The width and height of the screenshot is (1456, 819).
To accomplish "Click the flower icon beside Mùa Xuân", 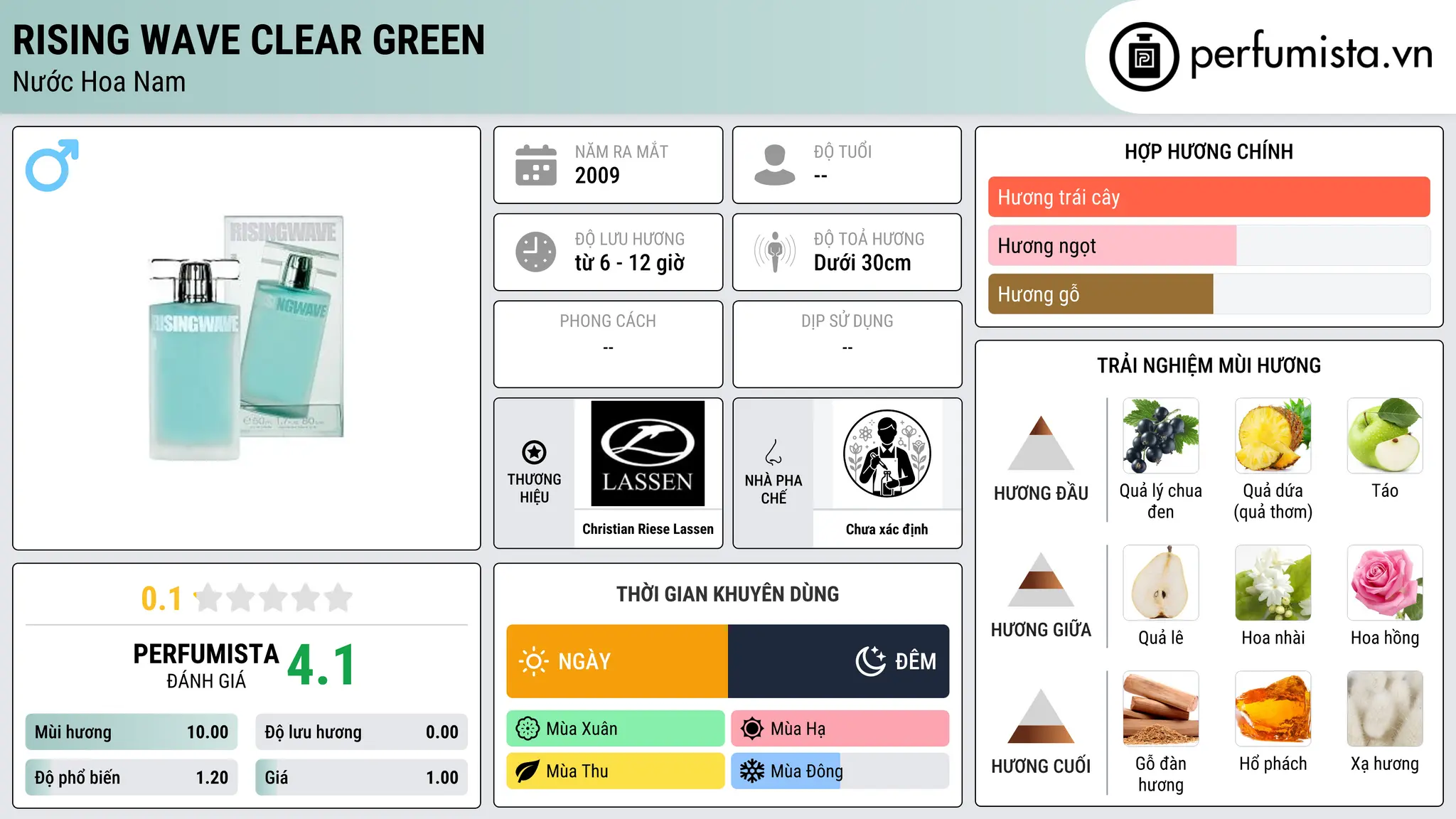I will 528,729.
